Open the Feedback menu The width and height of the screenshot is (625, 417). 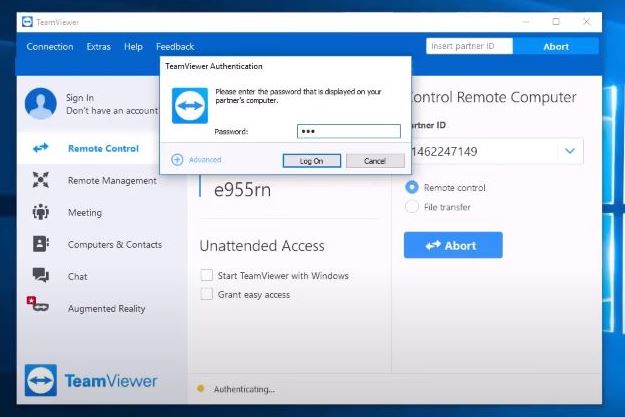point(175,47)
